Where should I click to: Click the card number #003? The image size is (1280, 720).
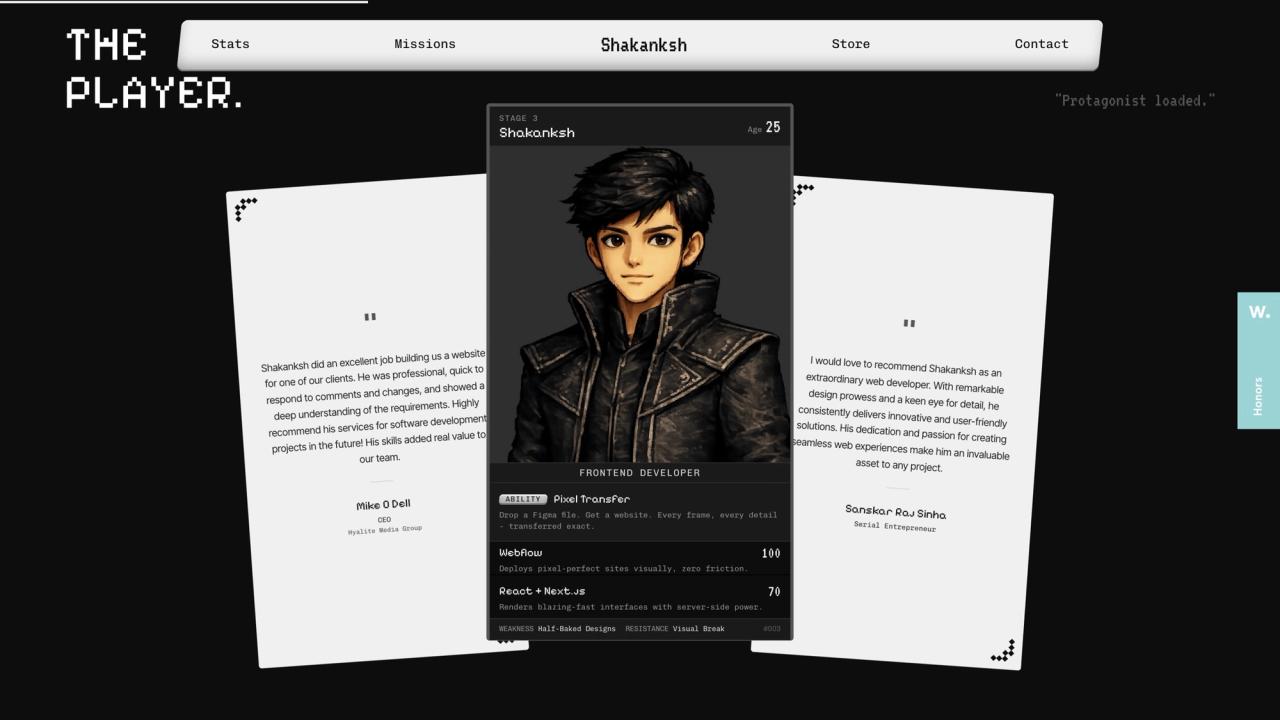point(771,629)
